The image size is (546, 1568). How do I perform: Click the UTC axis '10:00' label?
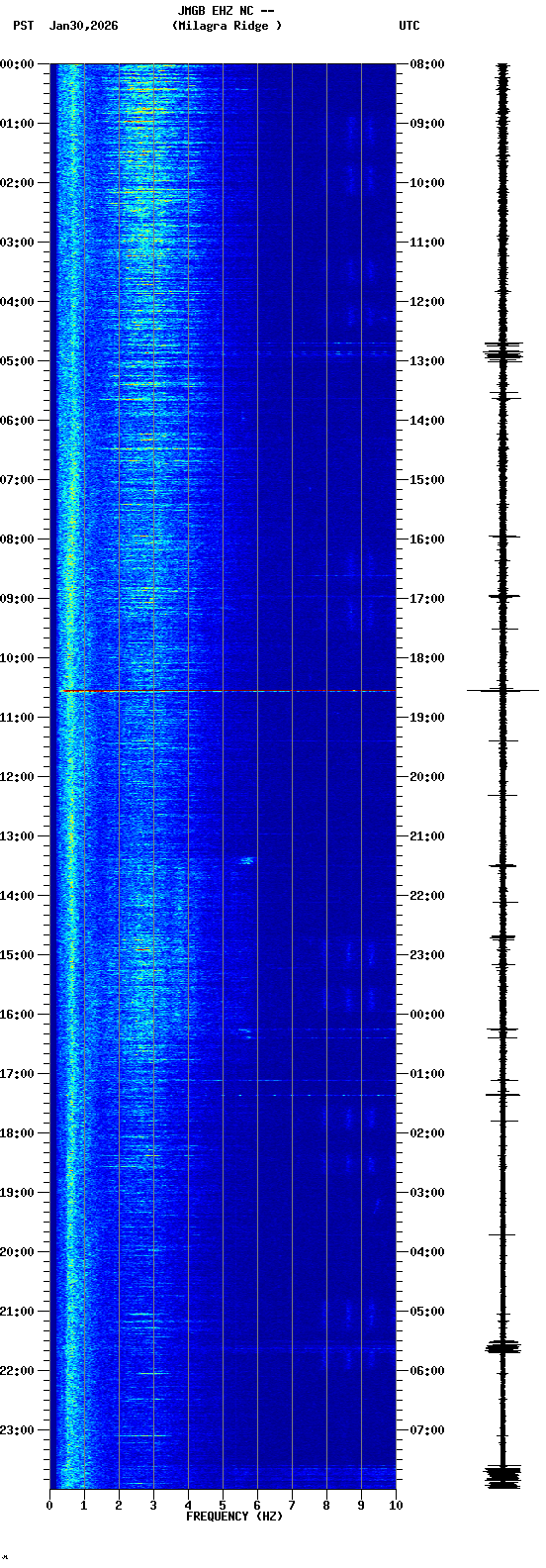427,183
